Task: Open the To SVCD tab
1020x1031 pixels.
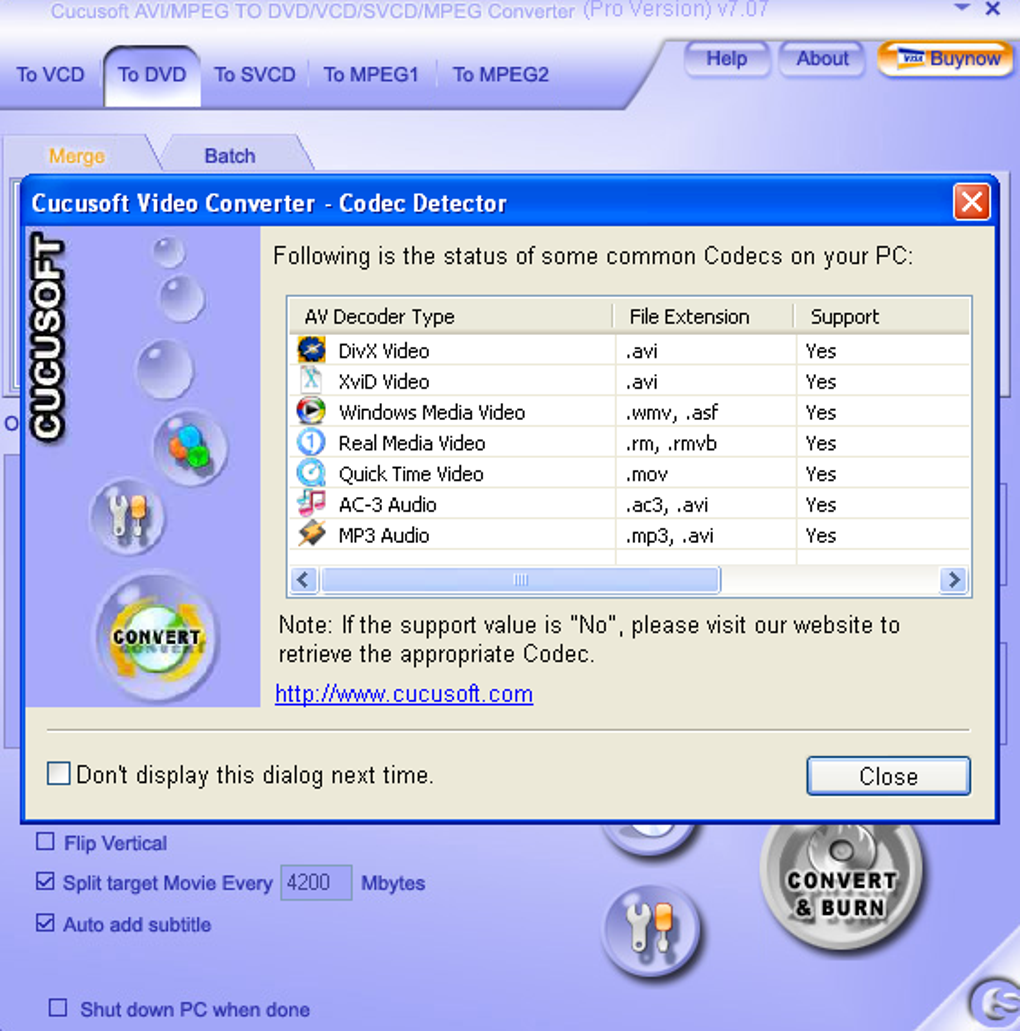Action: tap(255, 74)
